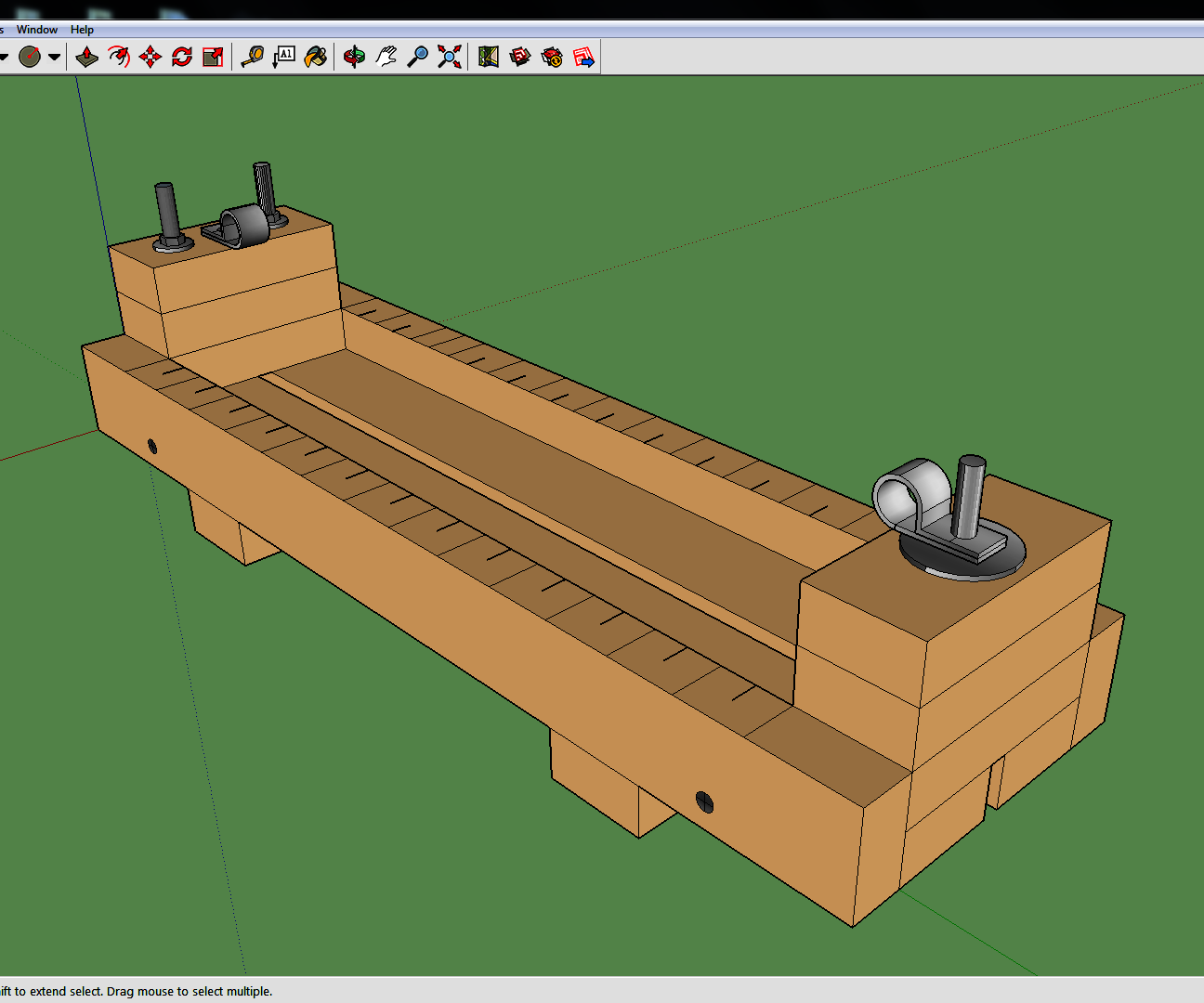The width and height of the screenshot is (1204, 1003).
Task: Open the Help menu
Action: 82,30
